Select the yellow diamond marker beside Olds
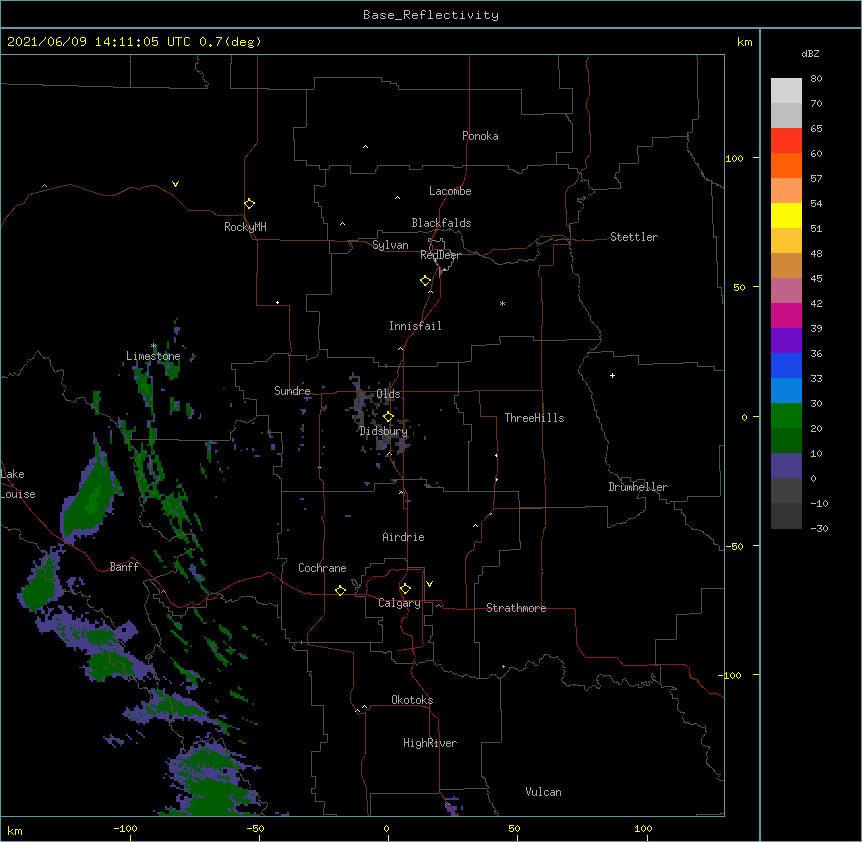The height and width of the screenshot is (842, 862). coord(388,417)
